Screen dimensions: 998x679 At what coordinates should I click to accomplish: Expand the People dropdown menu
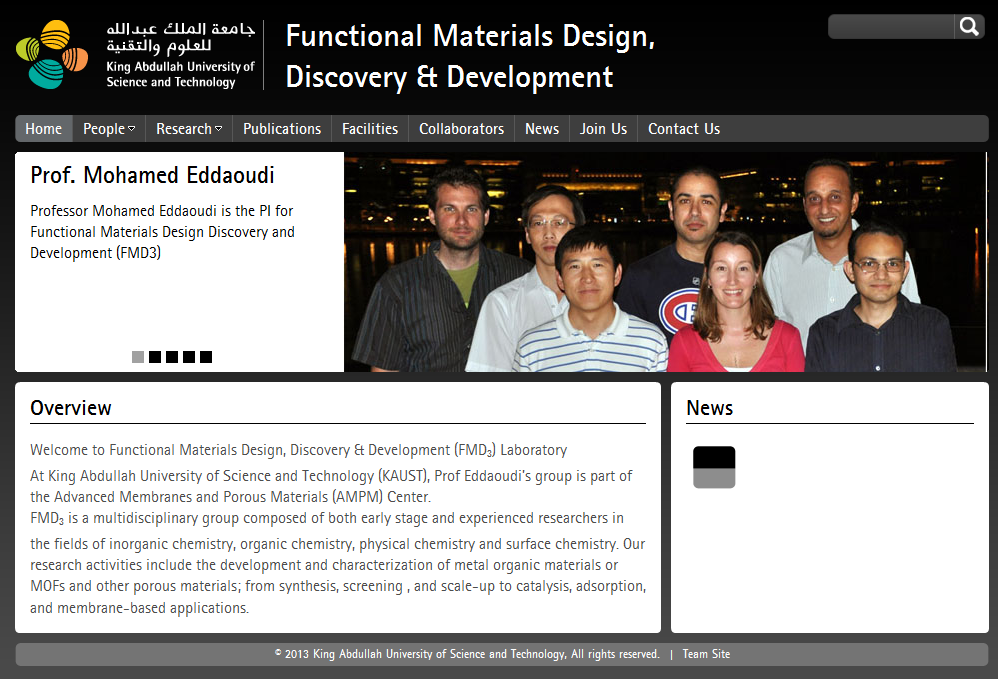109,129
